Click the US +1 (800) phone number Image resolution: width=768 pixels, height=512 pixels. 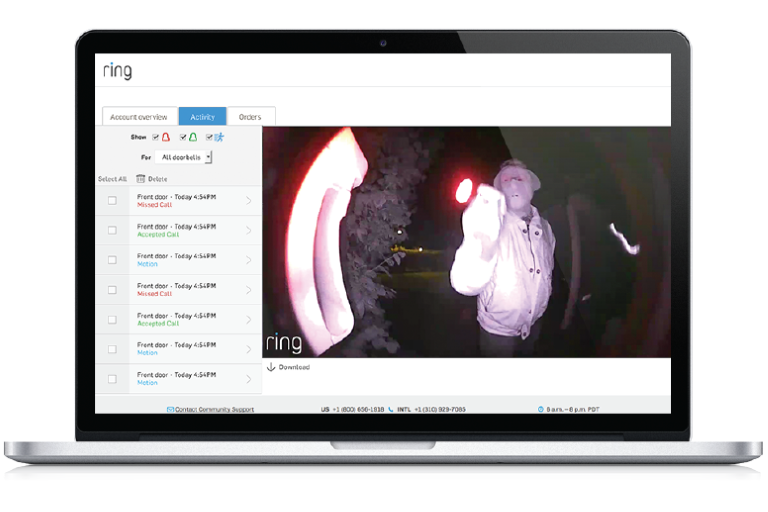353,409
